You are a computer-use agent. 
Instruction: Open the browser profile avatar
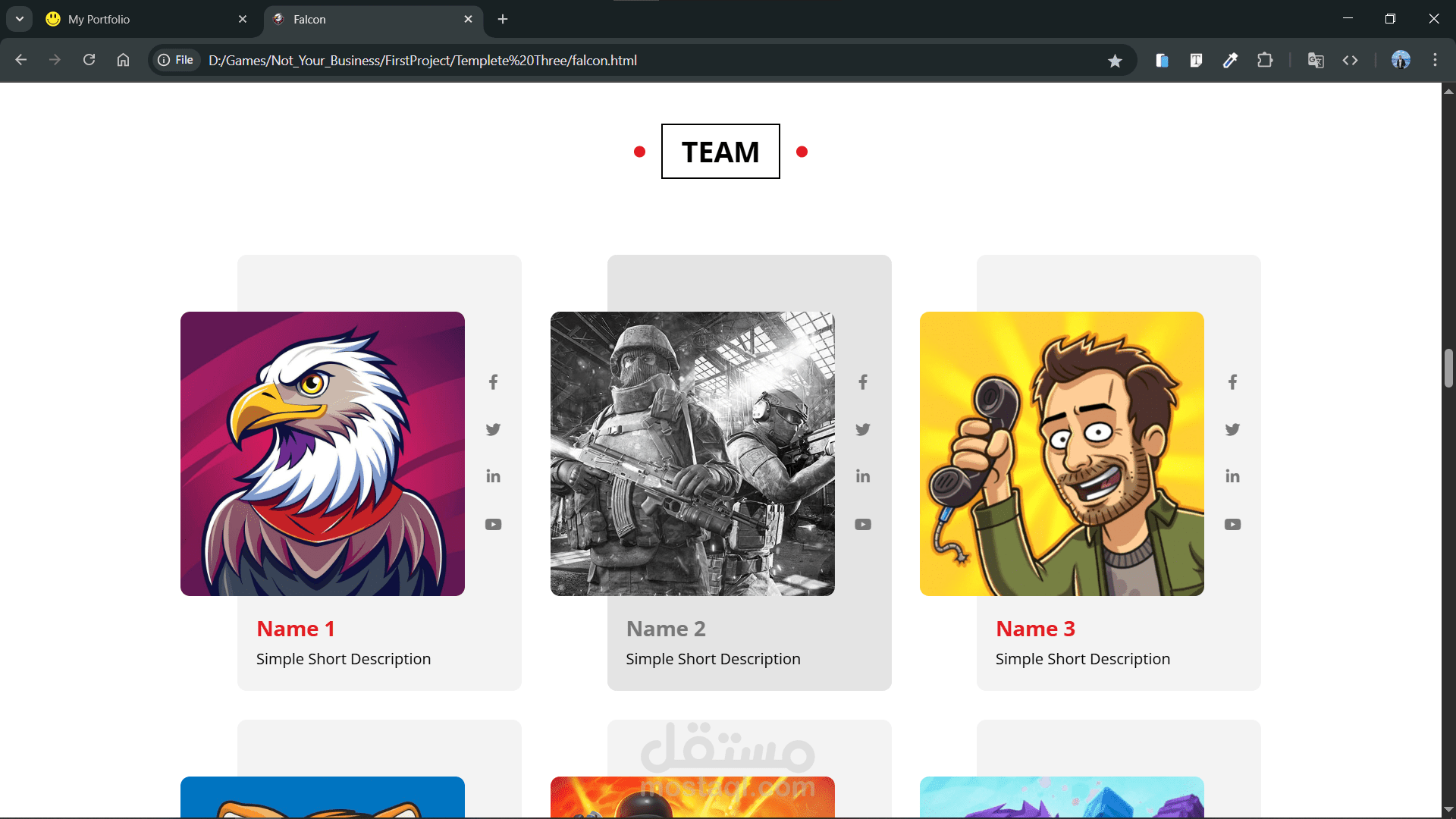(1401, 60)
